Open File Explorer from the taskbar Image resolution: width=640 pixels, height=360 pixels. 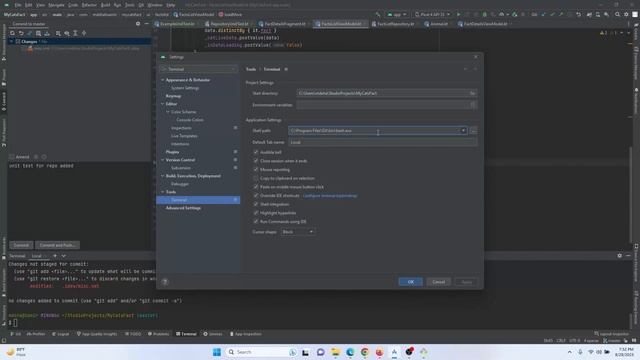(x=335, y=352)
